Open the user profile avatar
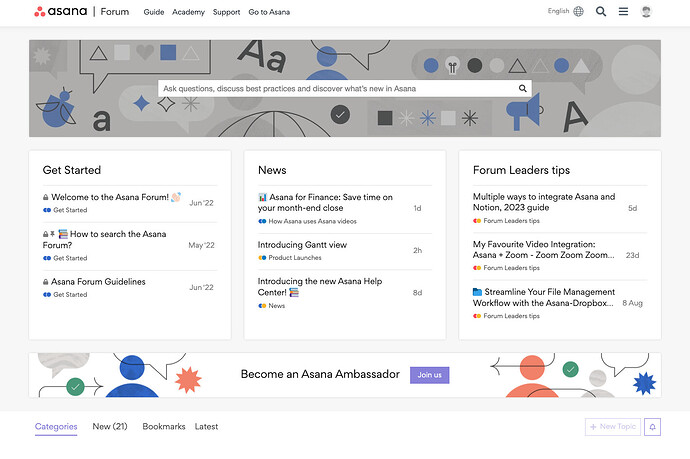This screenshot has width=690, height=459. 646,11
